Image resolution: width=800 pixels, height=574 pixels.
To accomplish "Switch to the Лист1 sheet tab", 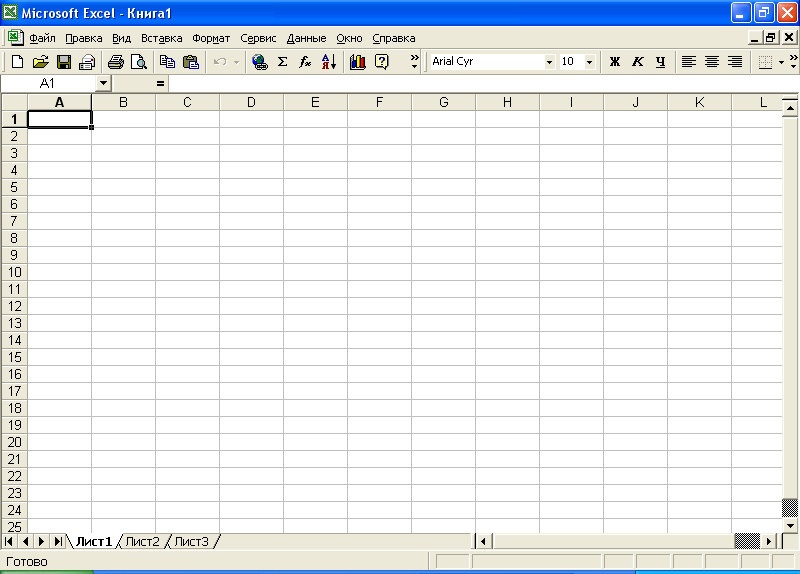I will [93, 541].
